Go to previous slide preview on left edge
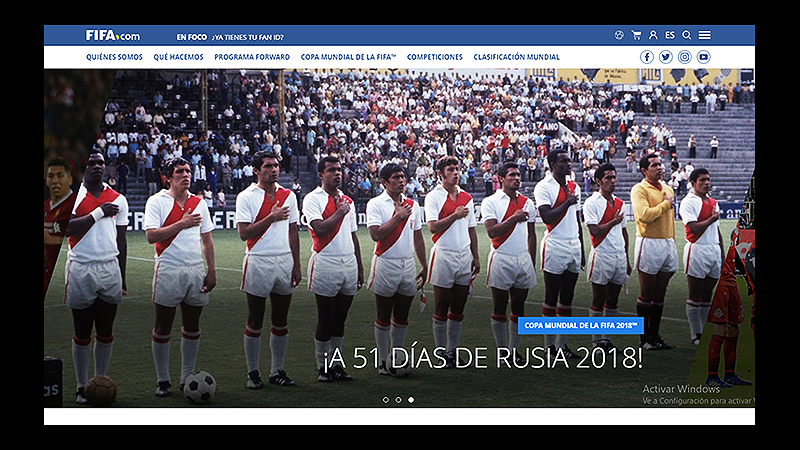Image resolution: width=800 pixels, height=450 pixels. click(x=64, y=204)
